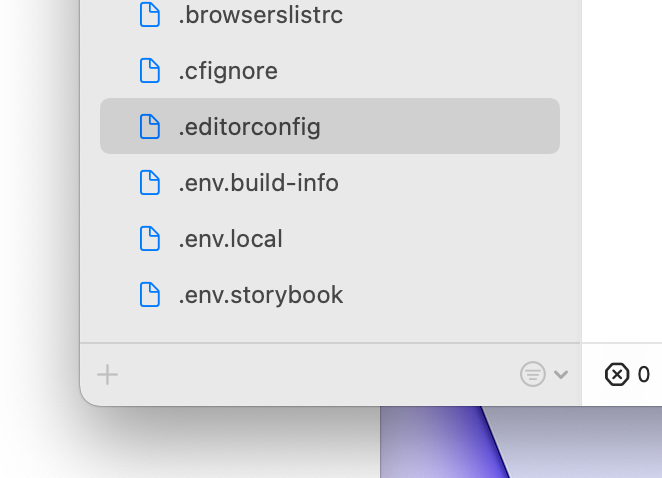Click empty navigator space below .env.storybook

click(x=330, y=326)
